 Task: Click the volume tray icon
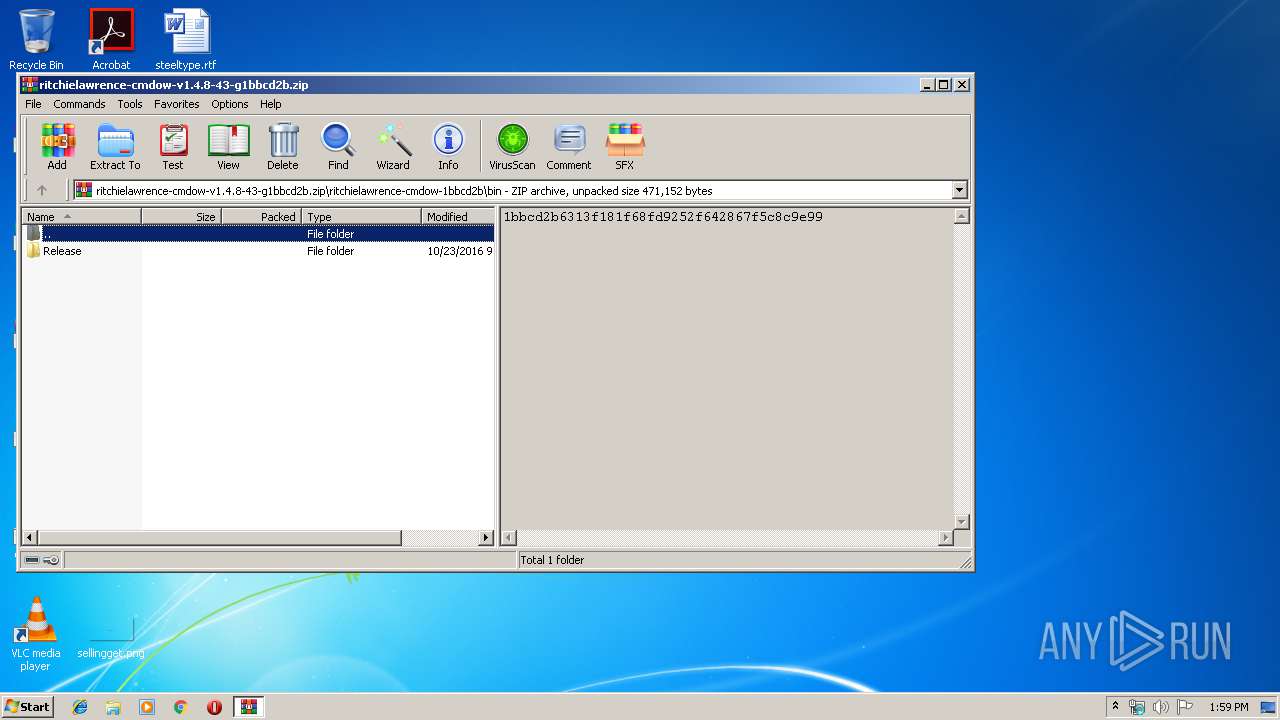coord(1161,707)
